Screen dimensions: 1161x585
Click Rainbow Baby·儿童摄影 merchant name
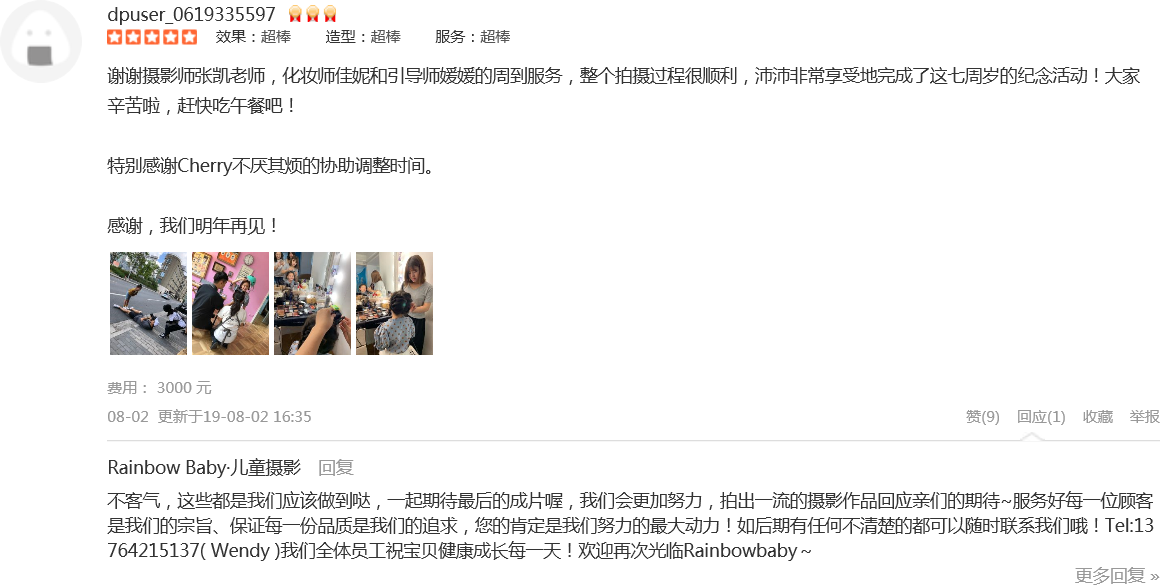coord(204,467)
